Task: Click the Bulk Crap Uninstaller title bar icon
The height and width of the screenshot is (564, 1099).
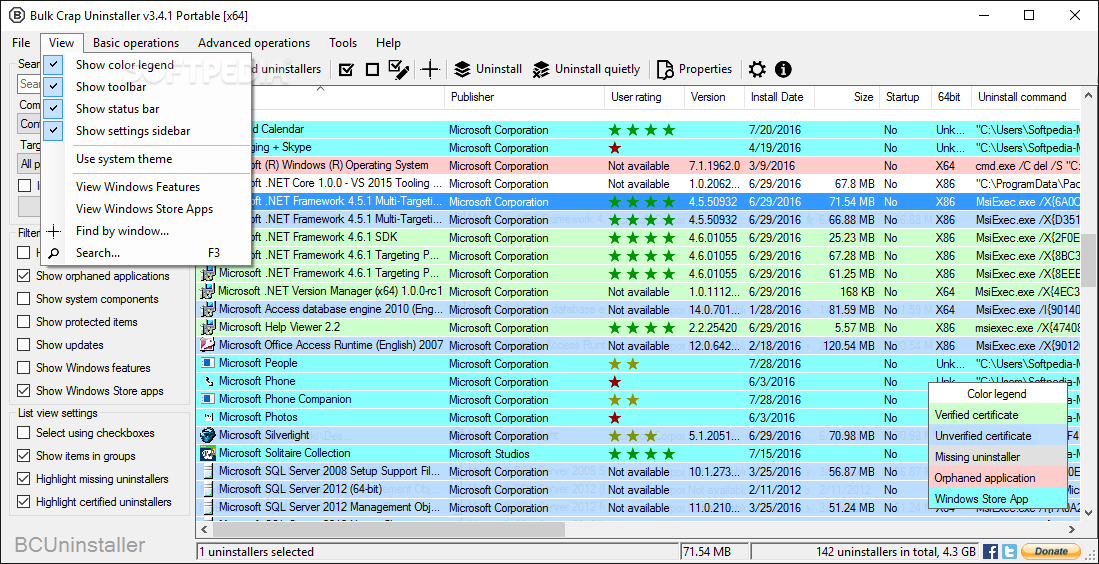Action: (x=15, y=15)
